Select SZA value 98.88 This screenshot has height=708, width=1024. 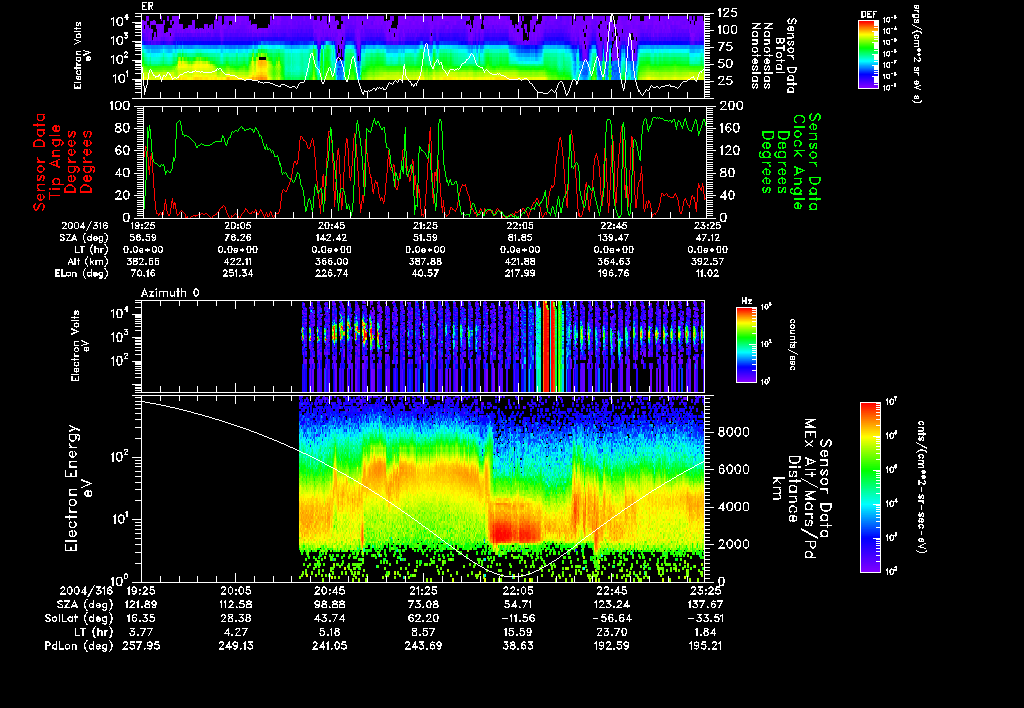tap(328, 604)
